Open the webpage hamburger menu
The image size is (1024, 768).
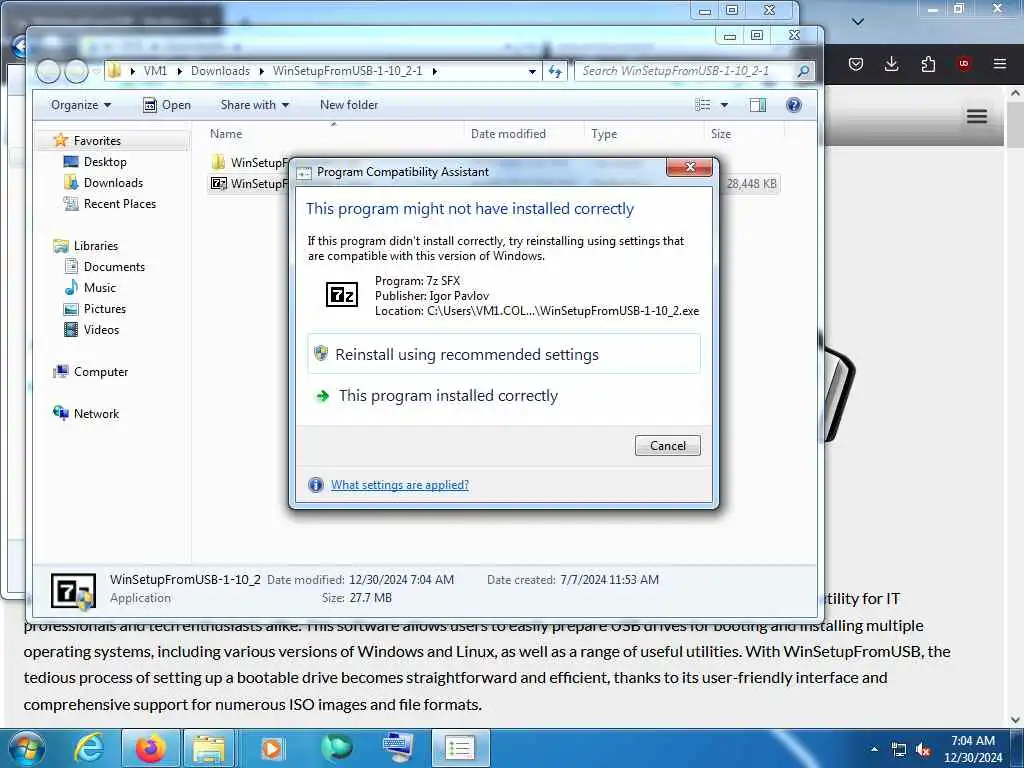977,116
